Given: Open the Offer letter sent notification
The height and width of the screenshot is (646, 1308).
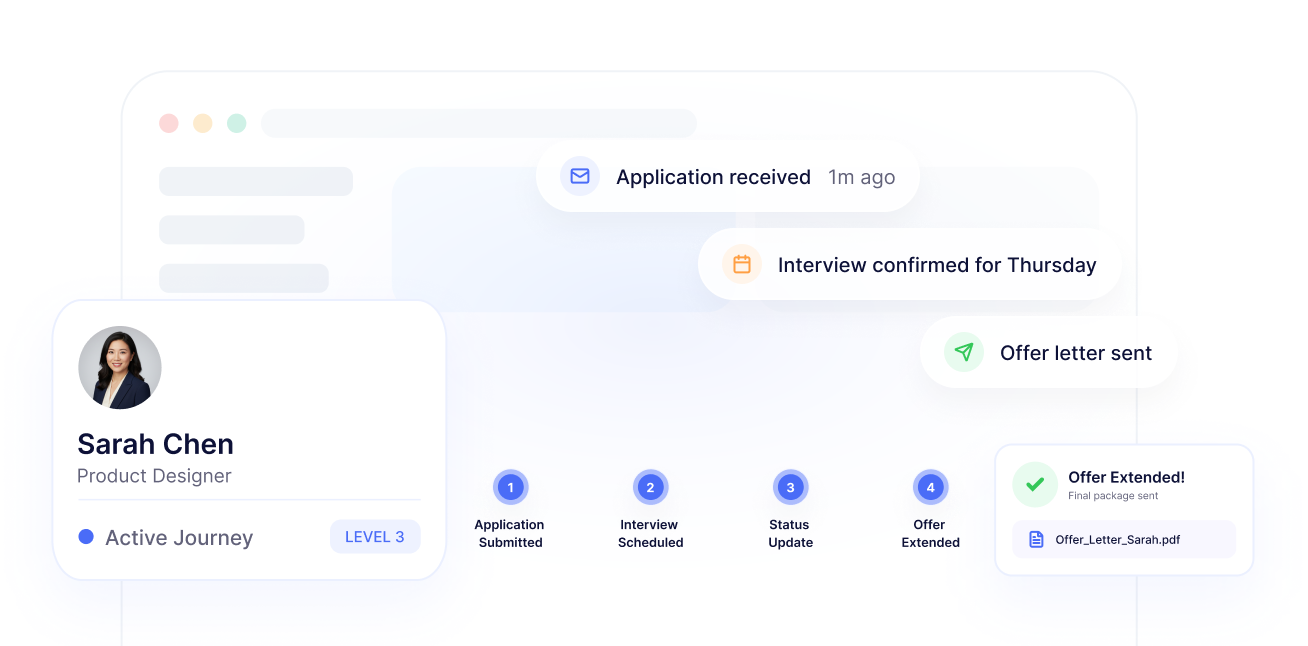Looking at the screenshot, I should coord(1049,353).
